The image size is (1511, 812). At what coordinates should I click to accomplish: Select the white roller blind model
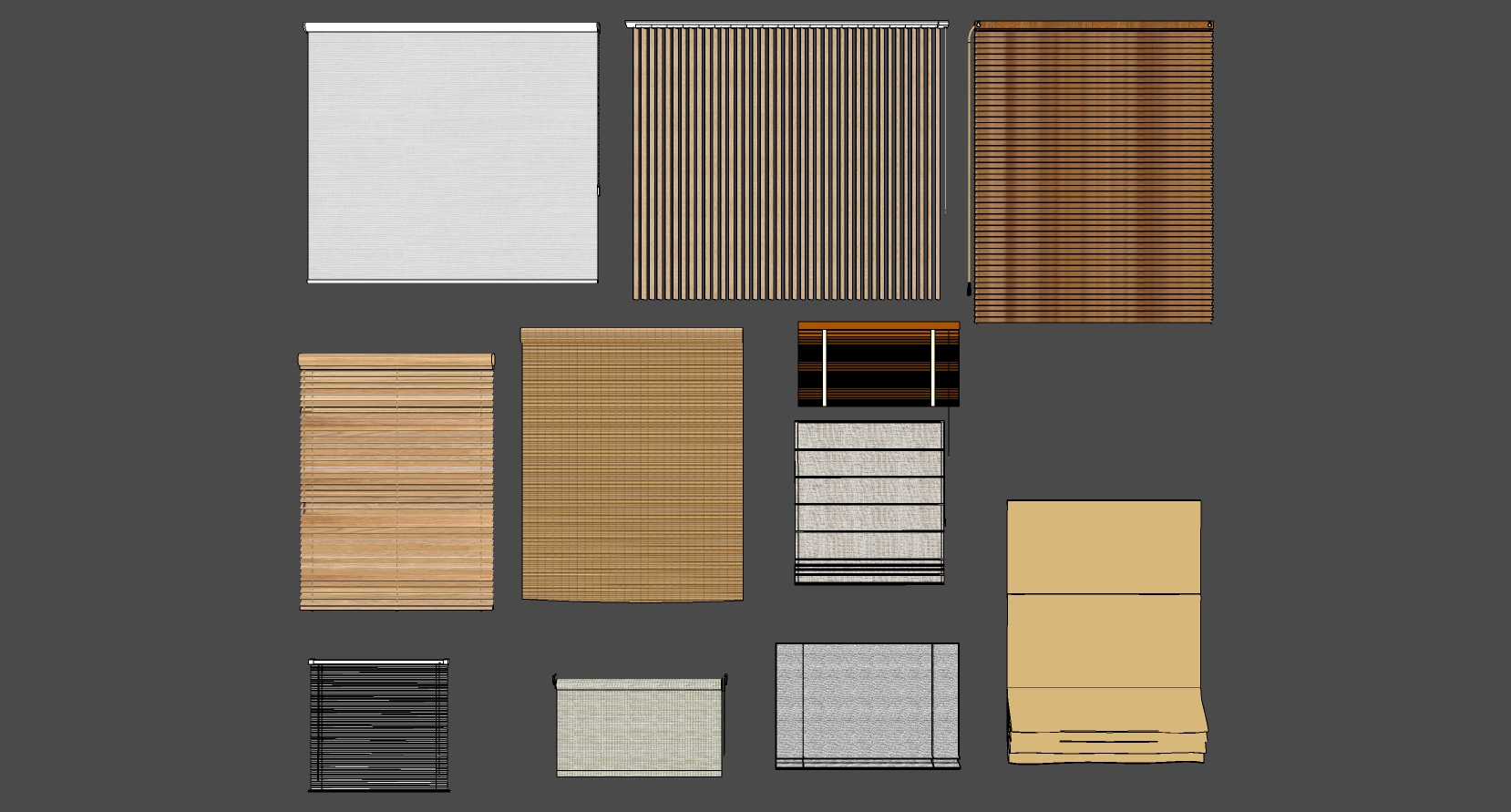coord(452,153)
